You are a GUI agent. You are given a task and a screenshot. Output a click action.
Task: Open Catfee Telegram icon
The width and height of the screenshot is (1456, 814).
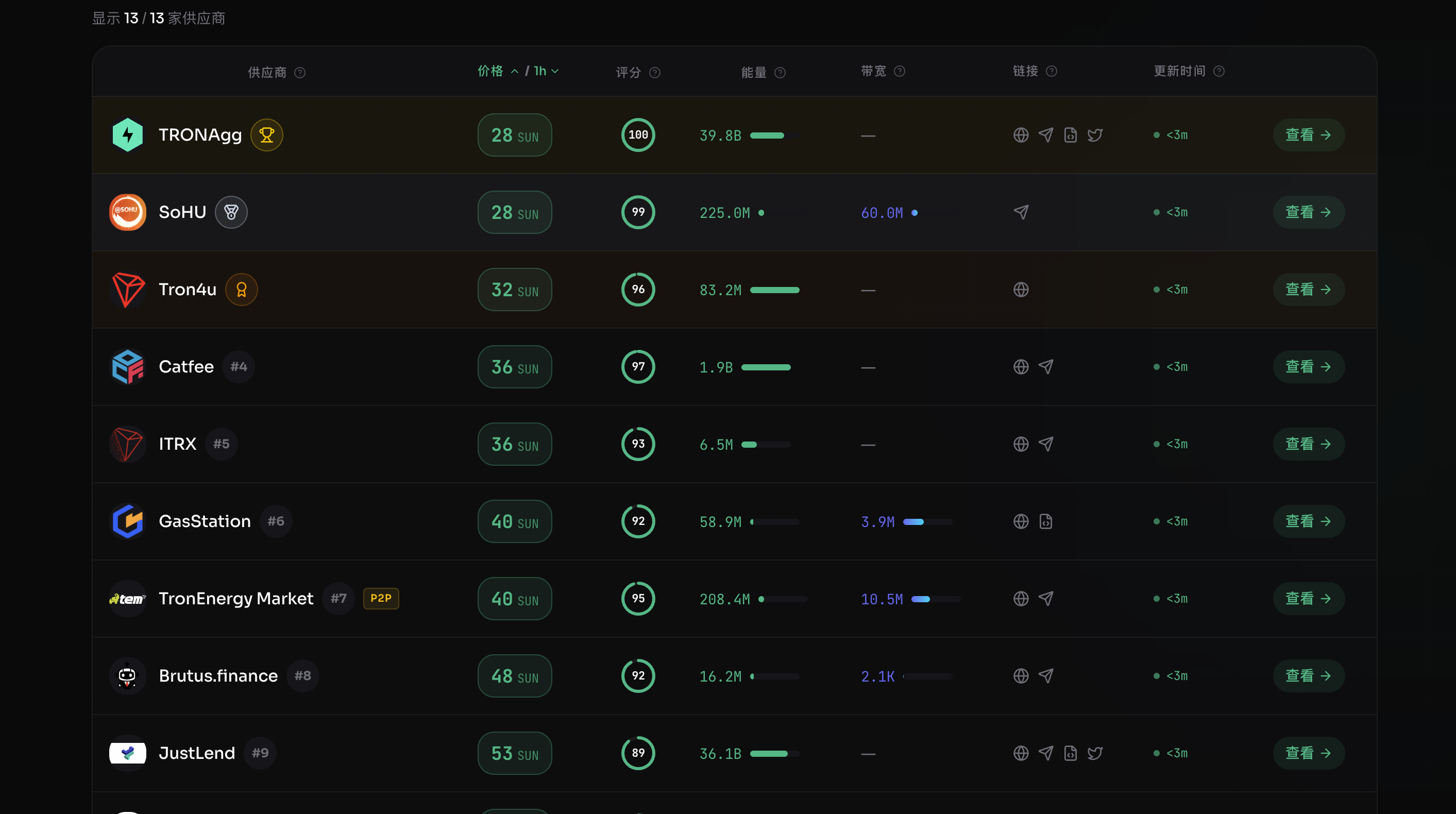click(x=1046, y=367)
